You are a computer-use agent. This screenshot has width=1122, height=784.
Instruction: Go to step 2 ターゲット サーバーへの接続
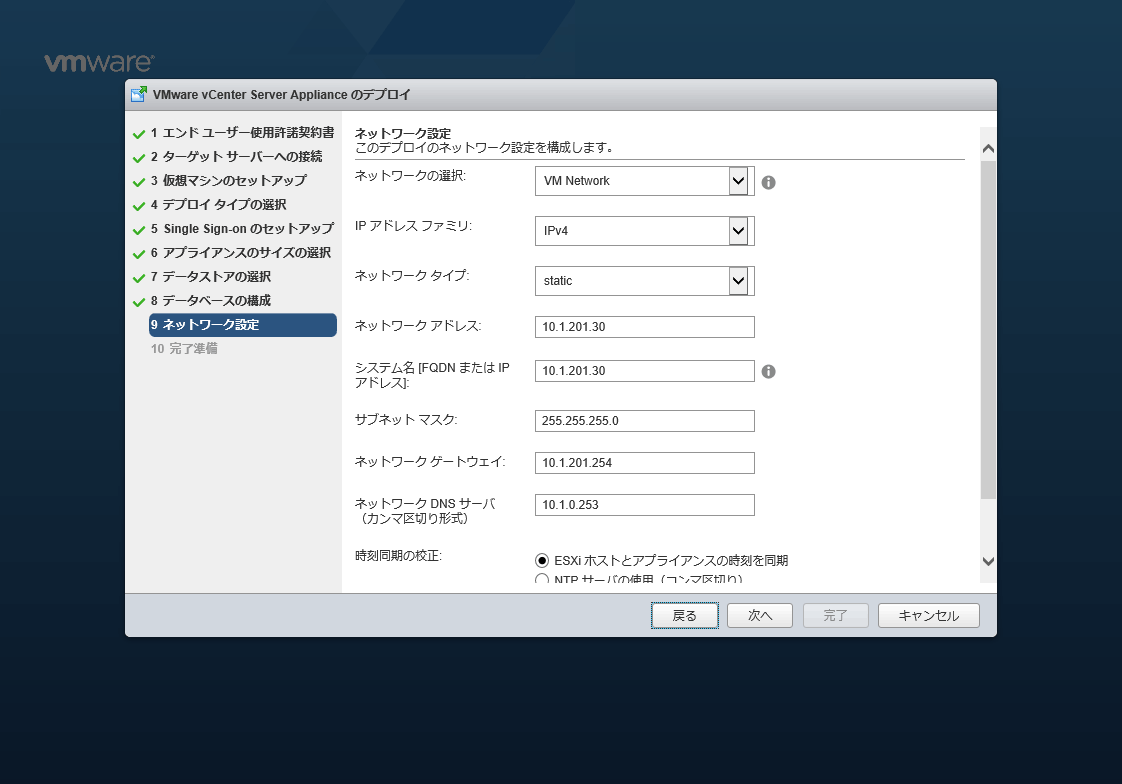pyautogui.click(x=236, y=157)
